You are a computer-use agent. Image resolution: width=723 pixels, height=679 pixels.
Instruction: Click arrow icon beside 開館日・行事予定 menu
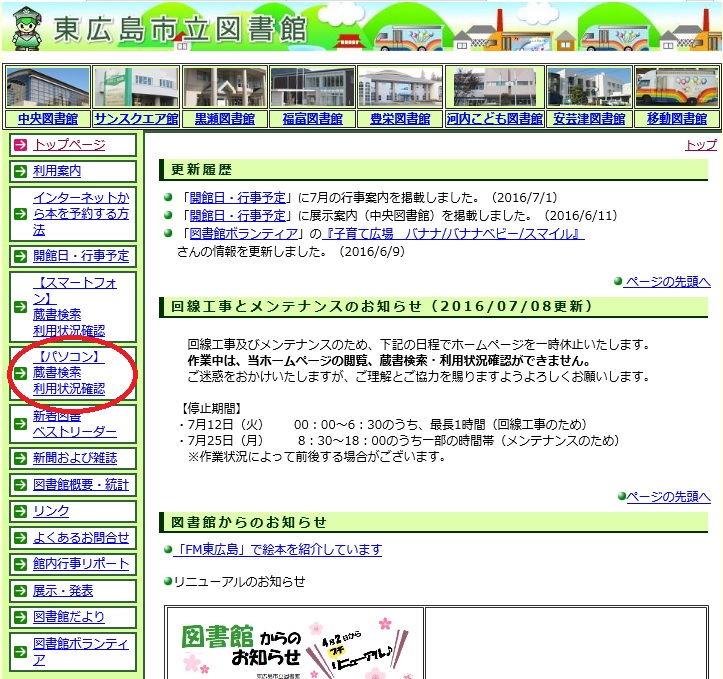[20, 256]
